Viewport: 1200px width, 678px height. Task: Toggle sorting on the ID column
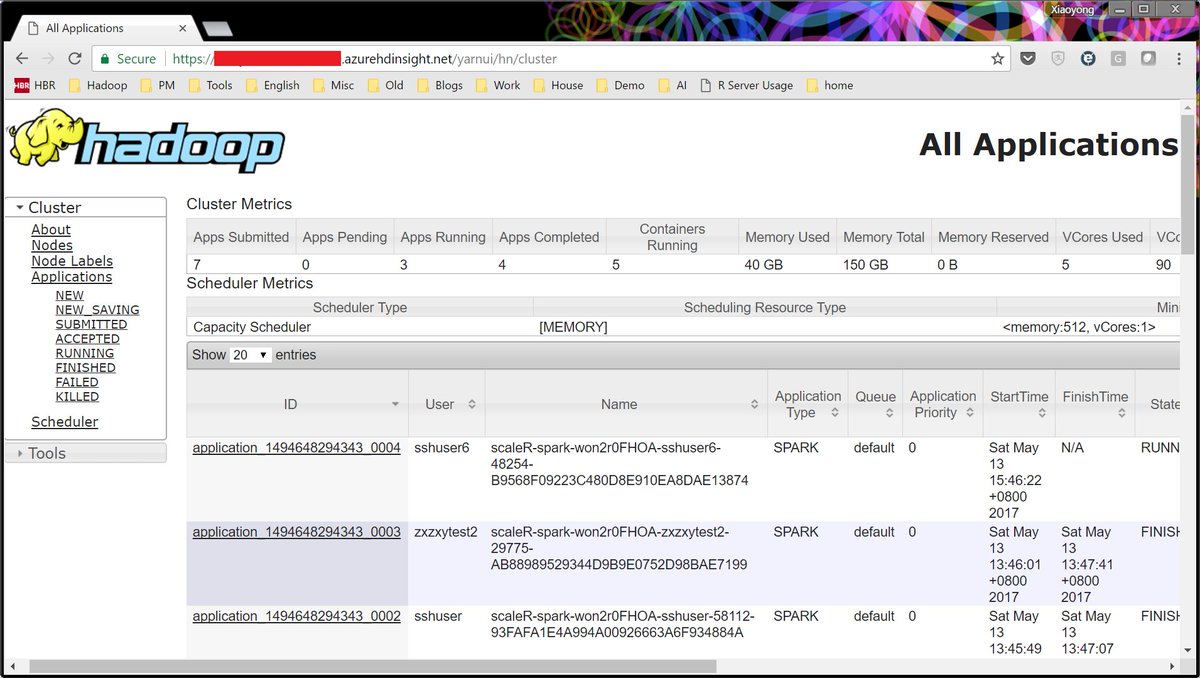click(x=290, y=404)
